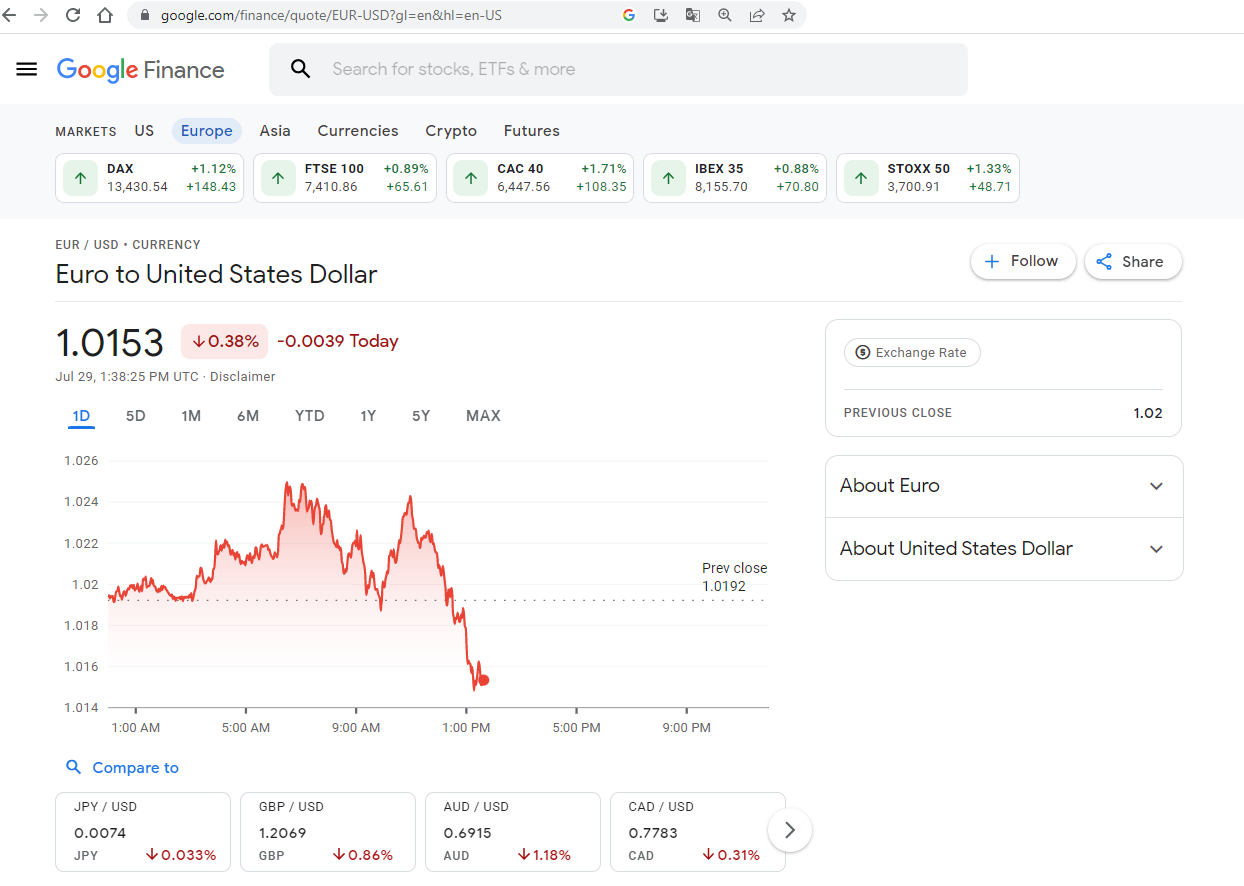
Task: Click the browser home icon
Action: (105, 15)
